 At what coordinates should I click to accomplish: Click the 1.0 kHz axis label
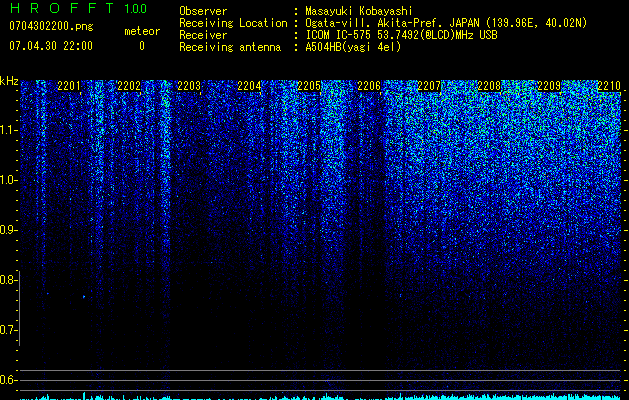pyautogui.click(x=8, y=180)
